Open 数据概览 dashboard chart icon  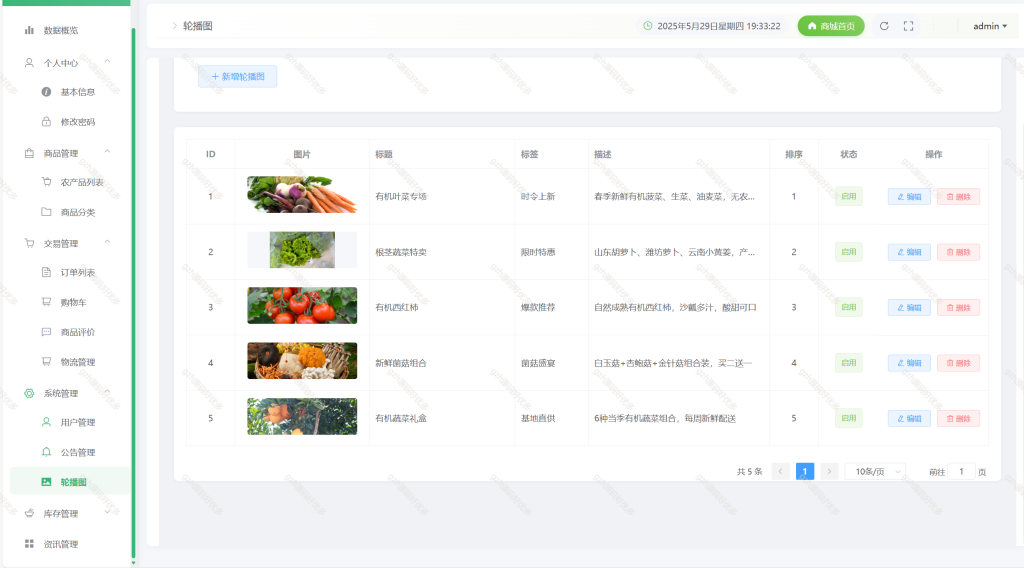pyautogui.click(x=29, y=30)
